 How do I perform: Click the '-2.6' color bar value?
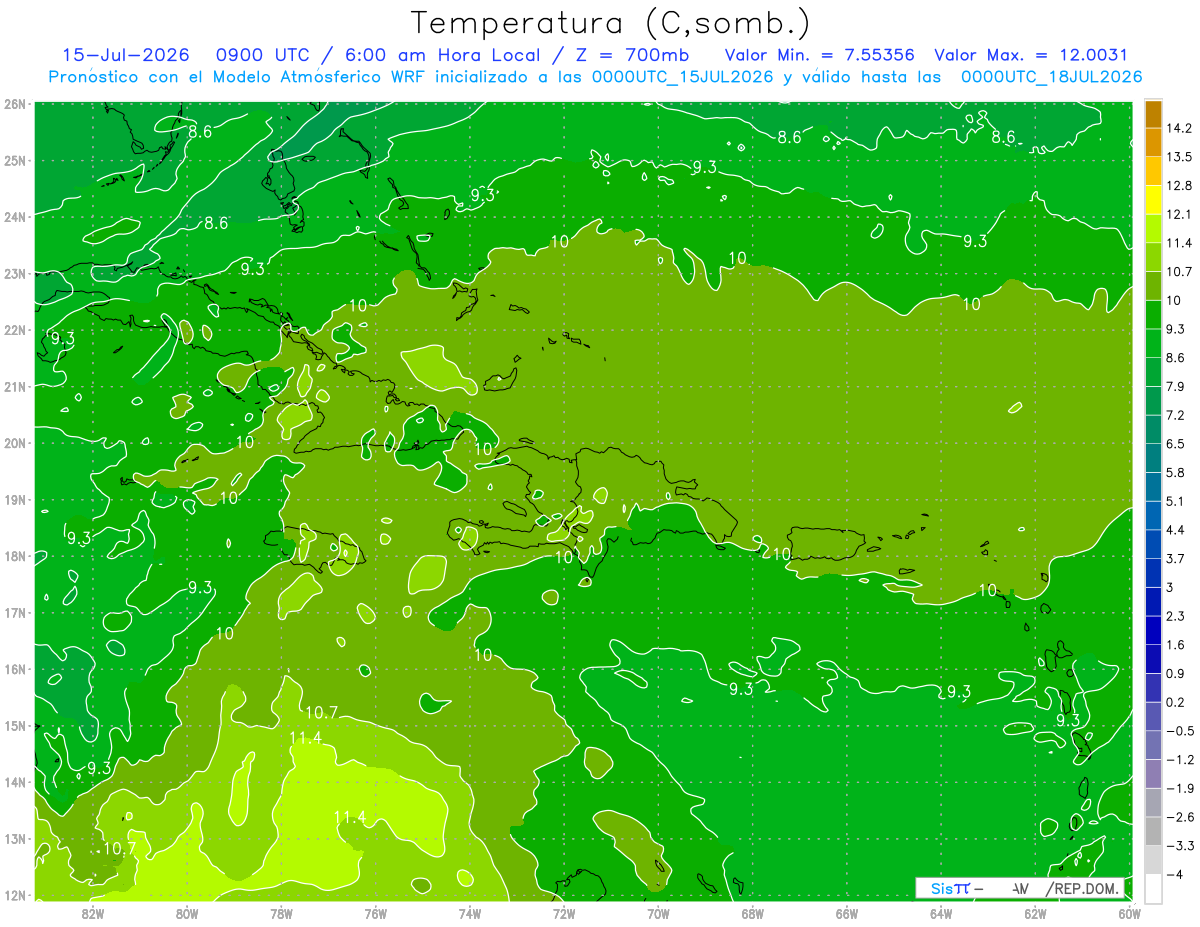[1179, 817]
